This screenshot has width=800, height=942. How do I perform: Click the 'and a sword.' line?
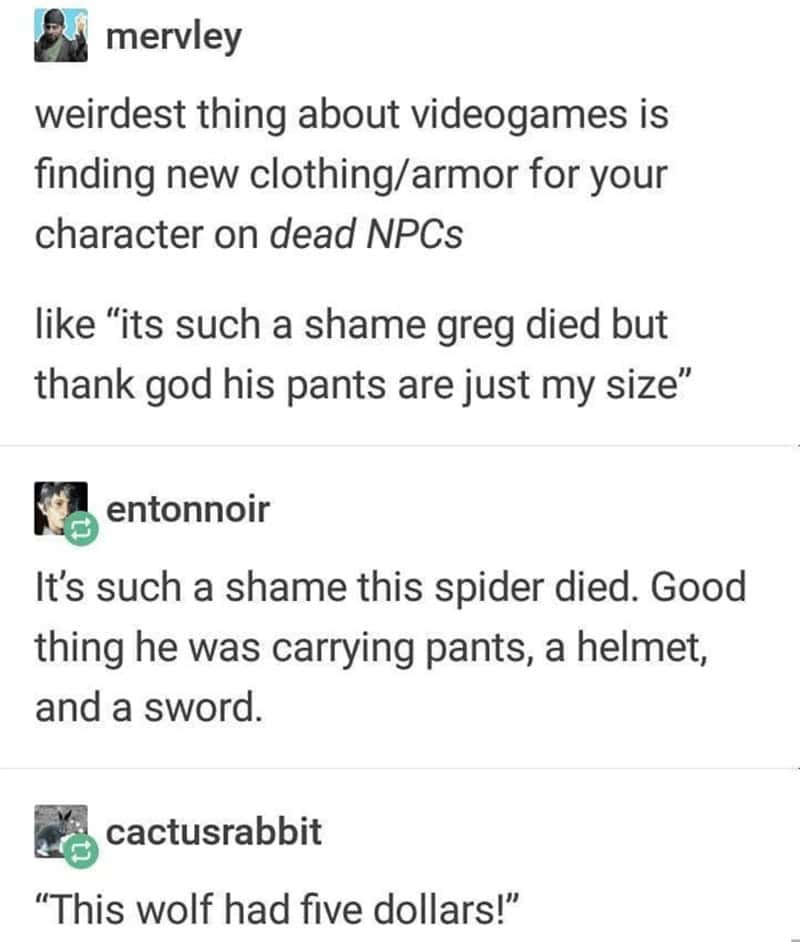pyautogui.click(x=149, y=707)
